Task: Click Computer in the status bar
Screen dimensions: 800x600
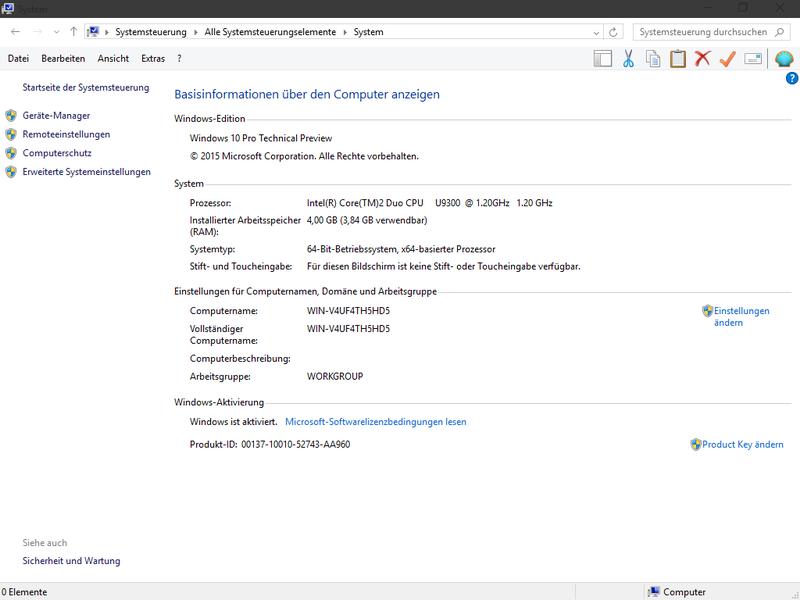Action: pos(684,592)
